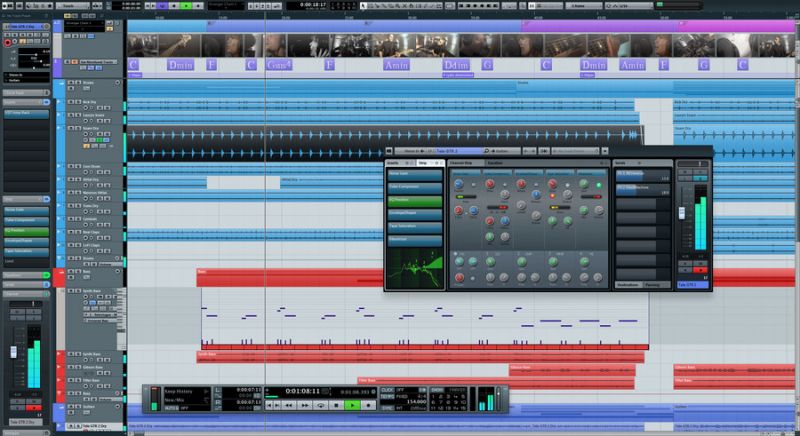The width and height of the screenshot is (800, 436).
Task: Click Stop in the floating transport panel
Action: pos(336,405)
